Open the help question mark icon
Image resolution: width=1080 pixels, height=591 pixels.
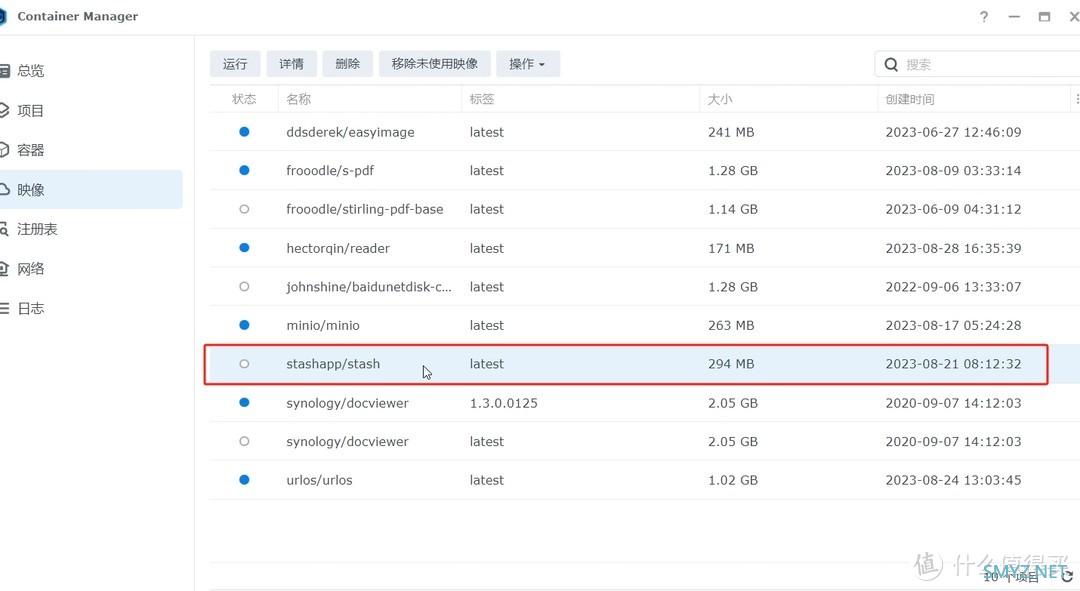coord(984,17)
